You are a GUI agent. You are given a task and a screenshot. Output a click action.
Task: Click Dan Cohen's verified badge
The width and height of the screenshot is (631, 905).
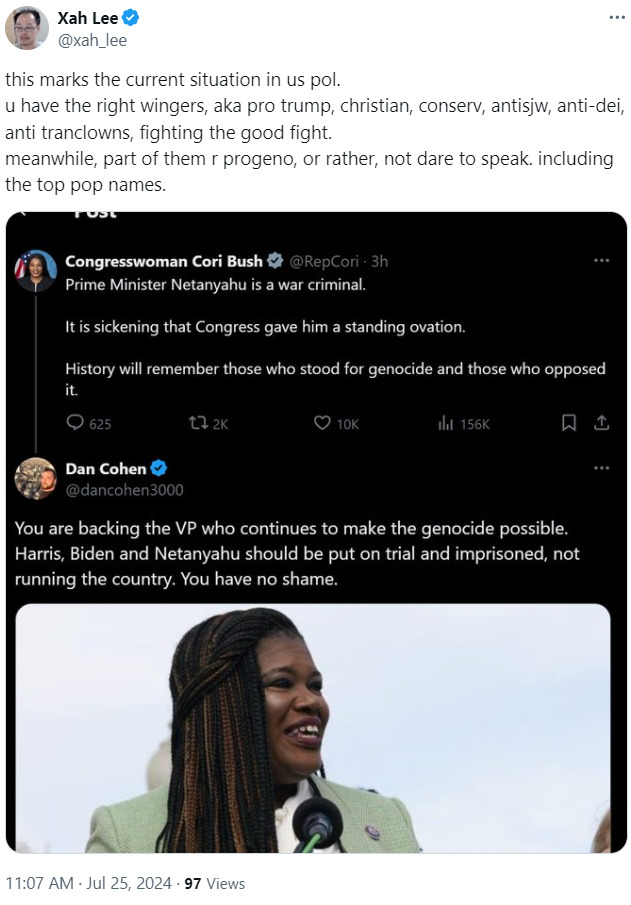click(158, 469)
